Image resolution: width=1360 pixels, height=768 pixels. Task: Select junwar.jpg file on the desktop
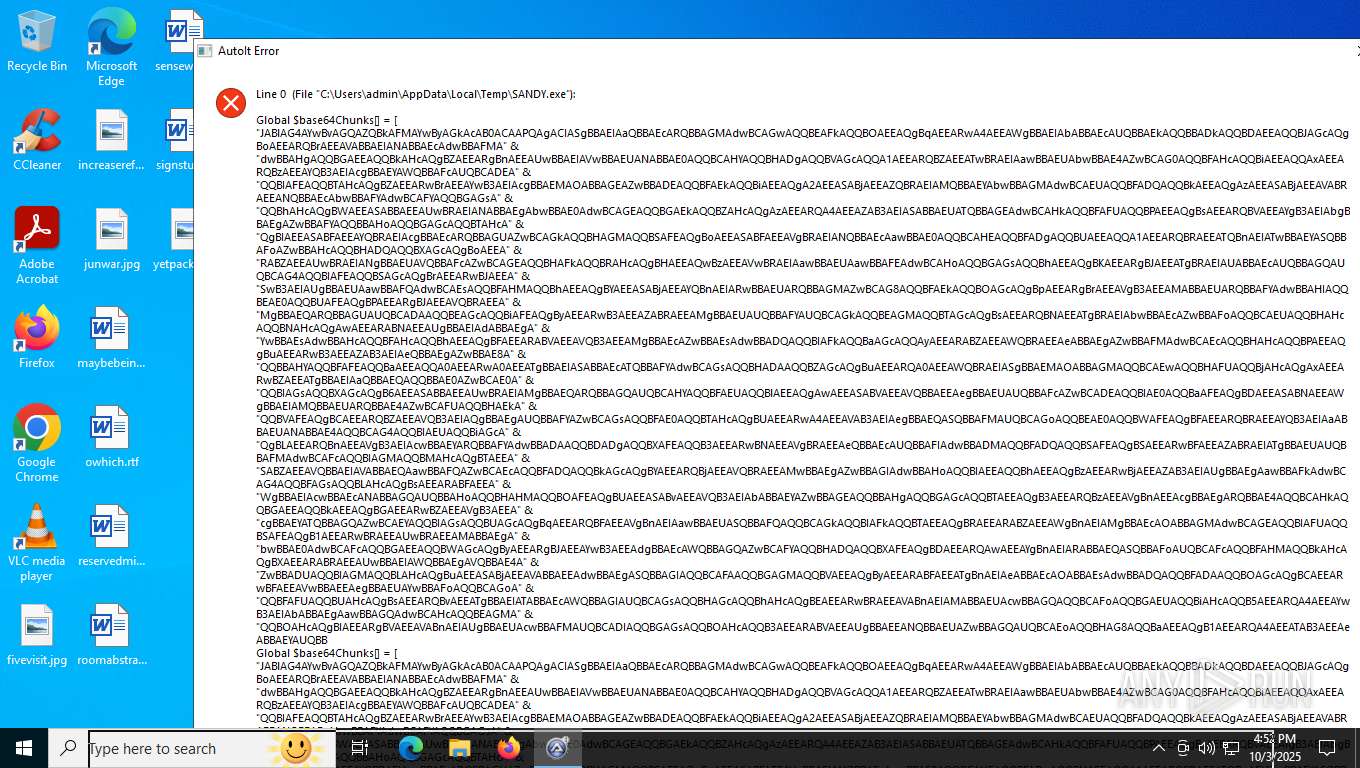[x=111, y=239]
